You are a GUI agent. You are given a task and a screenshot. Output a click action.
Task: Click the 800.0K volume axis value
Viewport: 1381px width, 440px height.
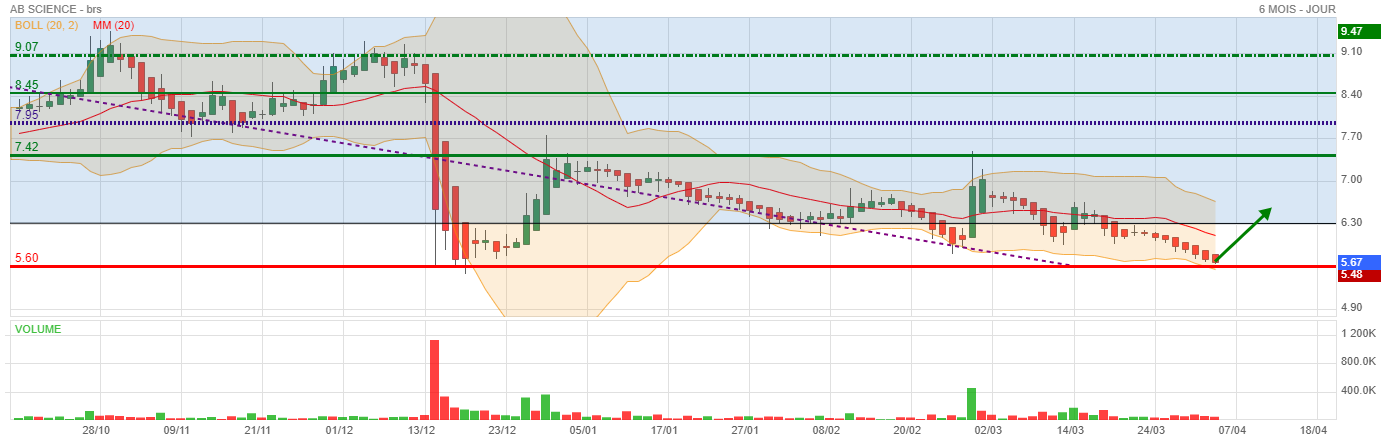point(1358,362)
